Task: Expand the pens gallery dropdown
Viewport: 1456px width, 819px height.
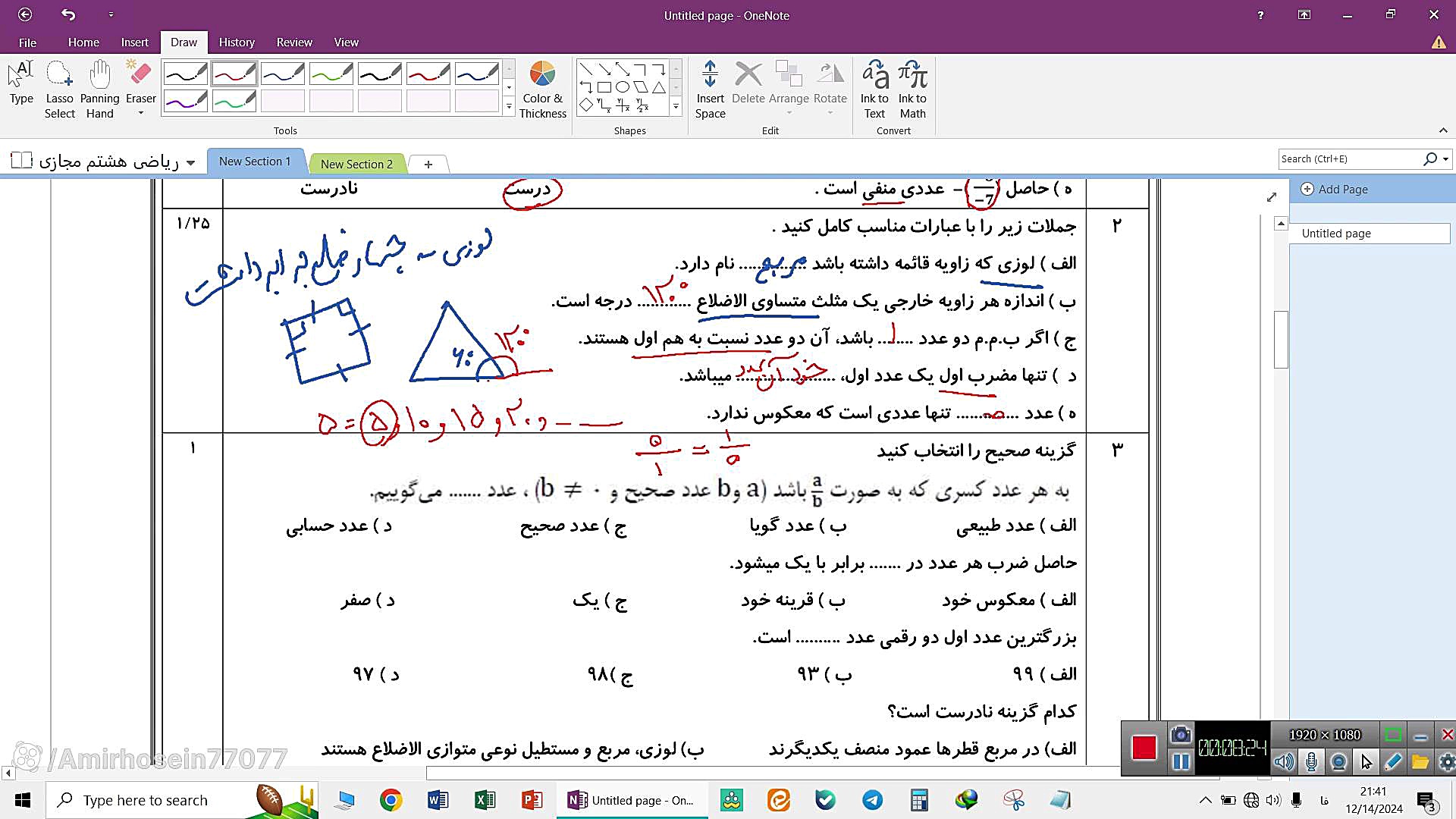Action: pyautogui.click(x=509, y=107)
